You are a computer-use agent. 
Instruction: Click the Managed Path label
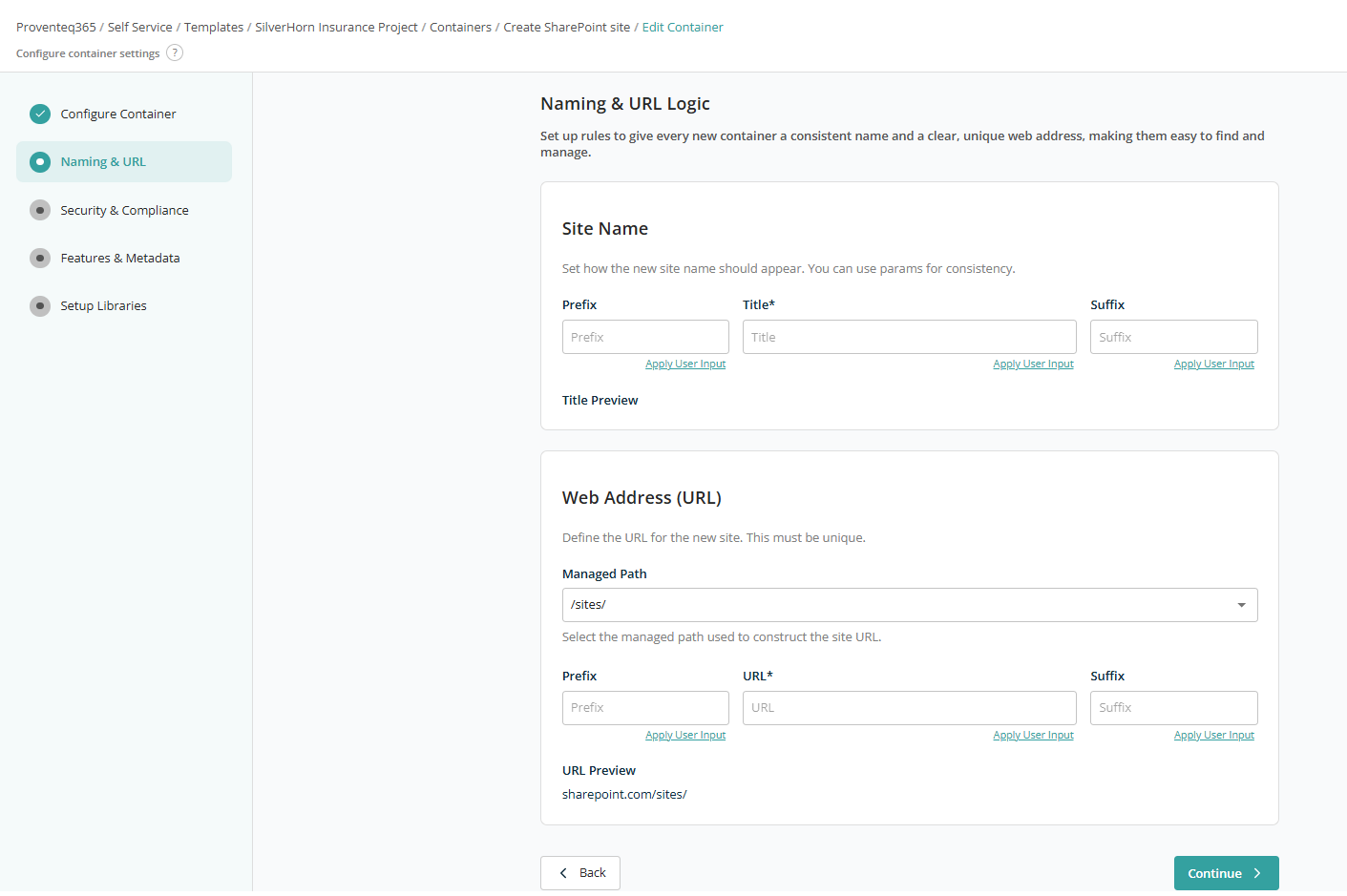(604, 574)
